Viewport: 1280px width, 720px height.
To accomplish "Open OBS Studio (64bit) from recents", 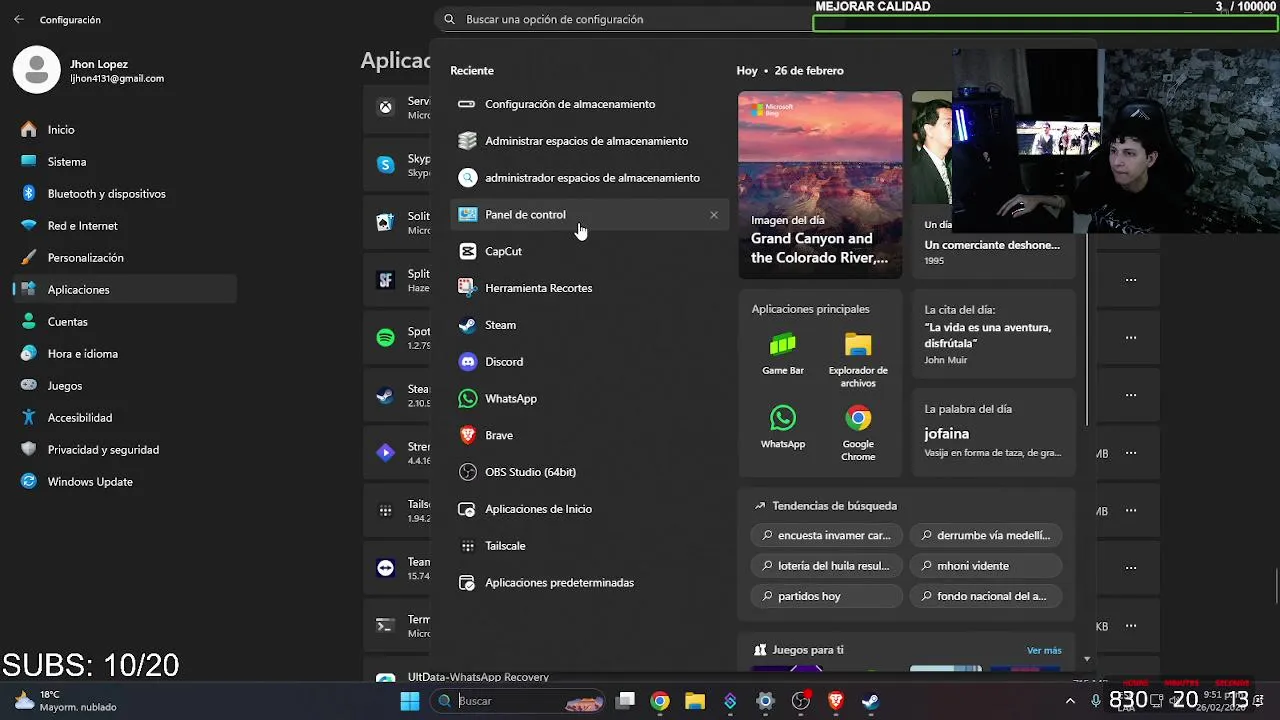I will click(589, 472).
